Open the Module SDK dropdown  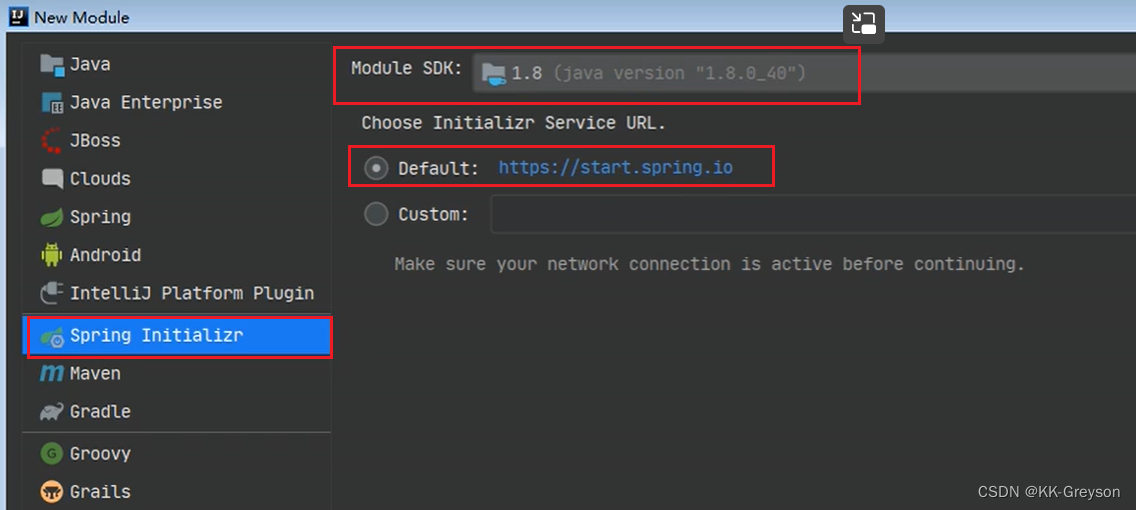pos(804,73)
